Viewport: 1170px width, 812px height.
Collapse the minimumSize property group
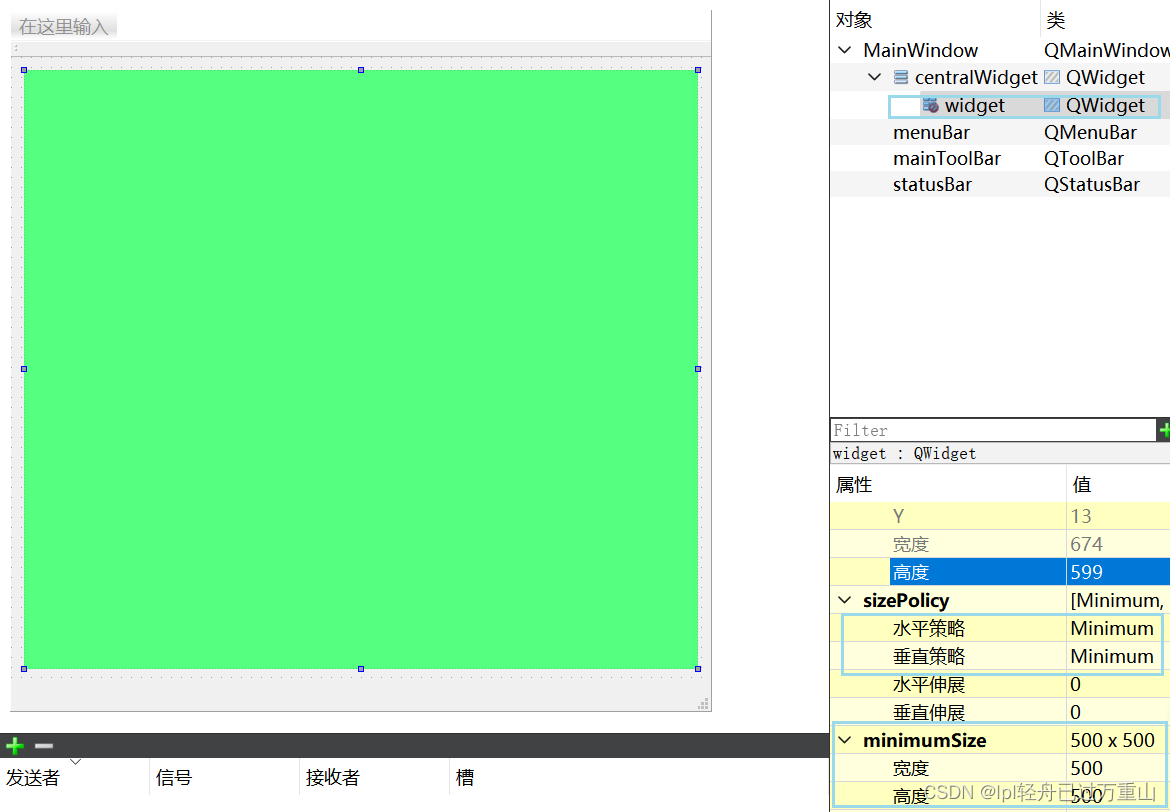[x=843, y=740]
